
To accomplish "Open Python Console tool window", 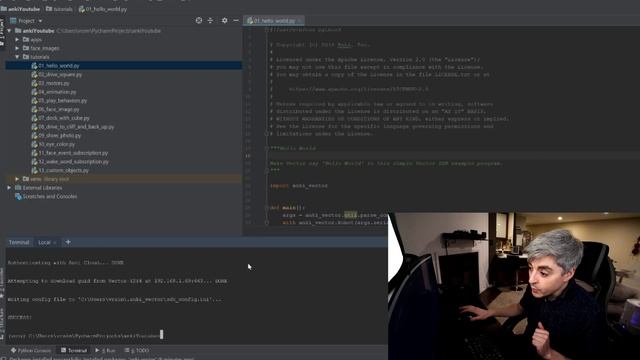I will coord(31,350).
